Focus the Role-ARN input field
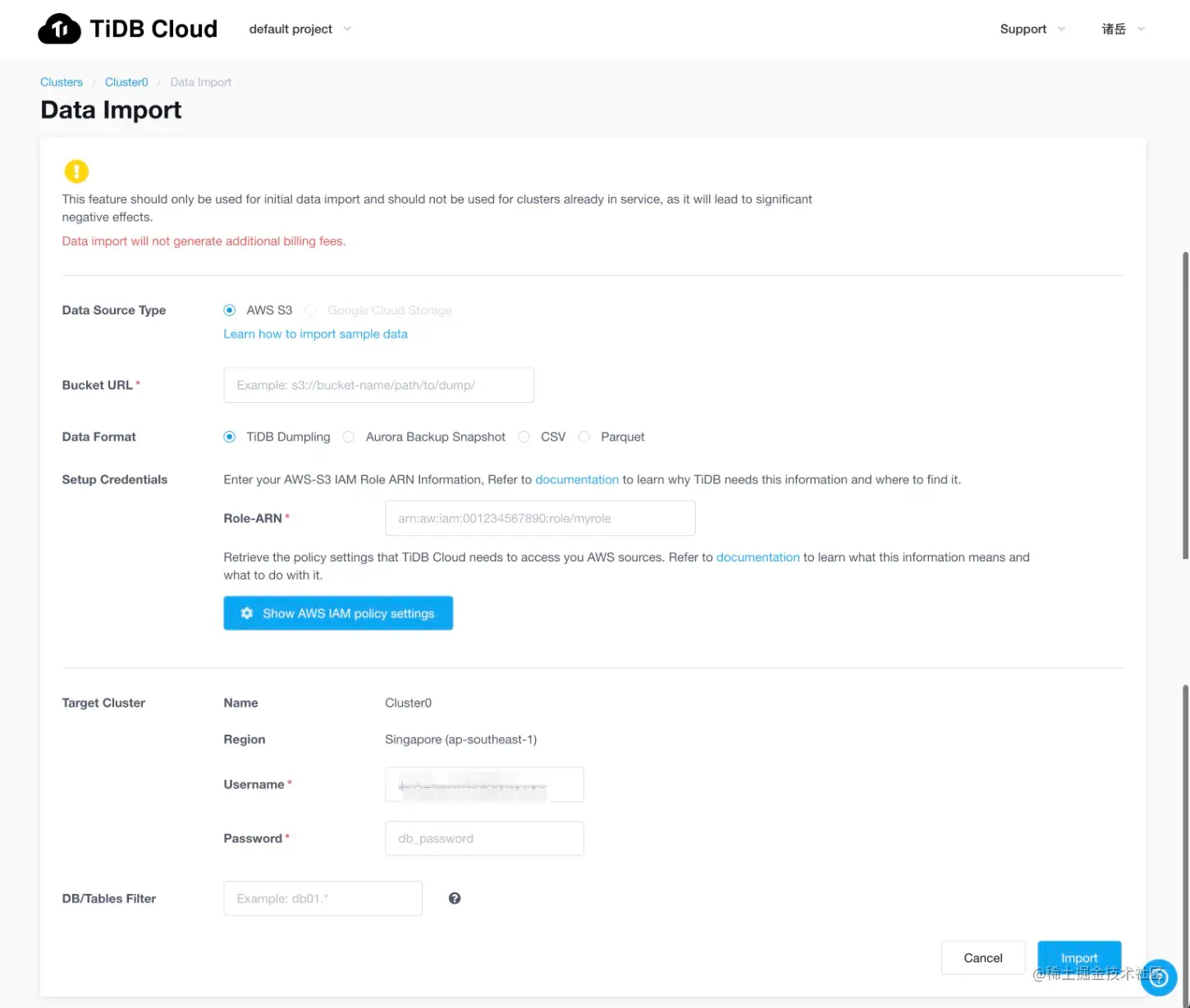 540,518
